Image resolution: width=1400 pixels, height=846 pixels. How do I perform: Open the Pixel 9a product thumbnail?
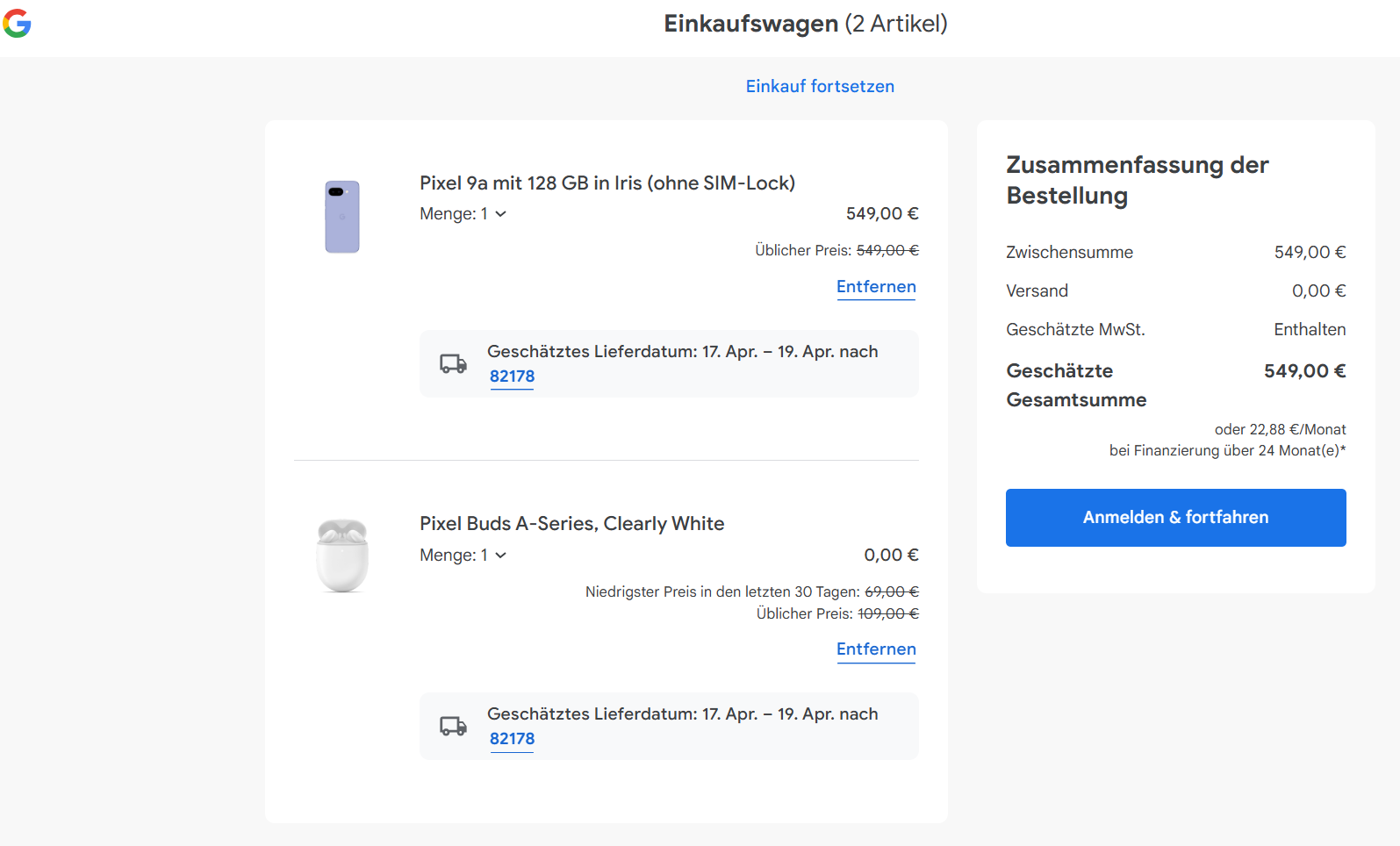(x=342, y=217)
